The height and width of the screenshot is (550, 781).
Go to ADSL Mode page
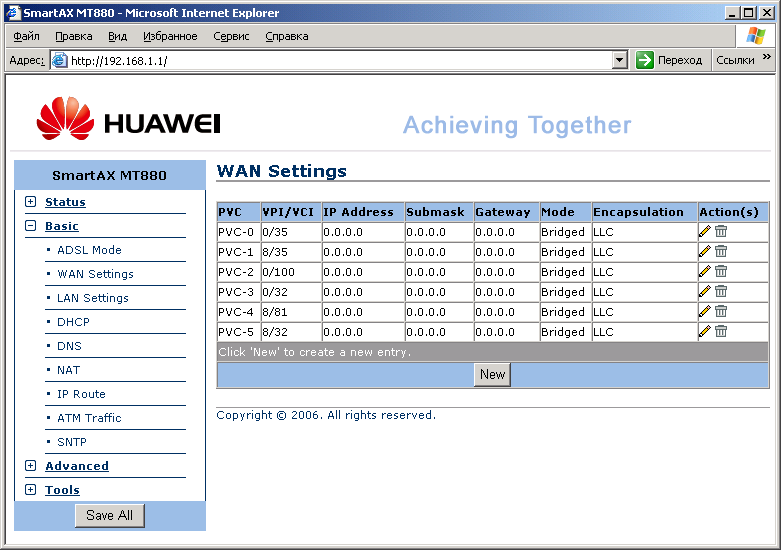coord(89,250)
